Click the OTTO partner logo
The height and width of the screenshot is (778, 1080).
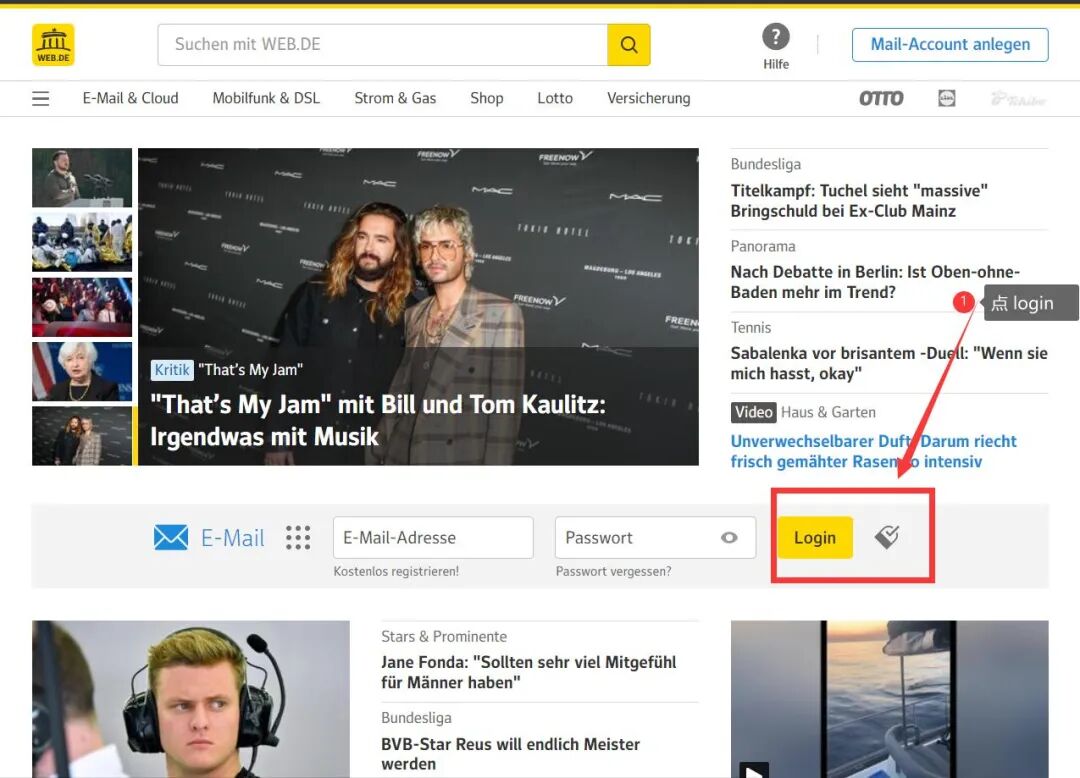tap(881, 98)
